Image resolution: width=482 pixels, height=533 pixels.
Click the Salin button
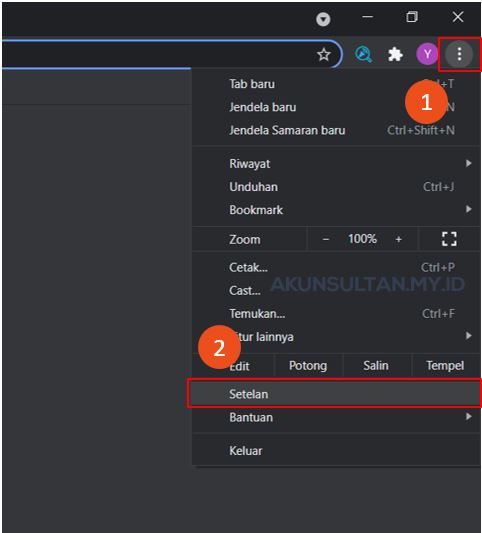376,365
